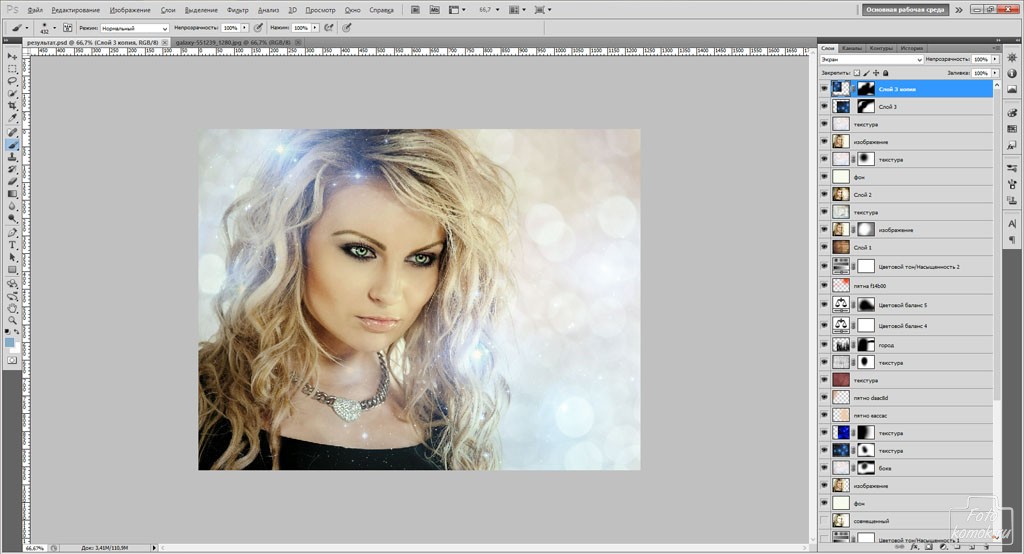Select the Lasso tool
Image resolution: width=1024 pixels, height=554 pixels.
[x=12, y=81]
